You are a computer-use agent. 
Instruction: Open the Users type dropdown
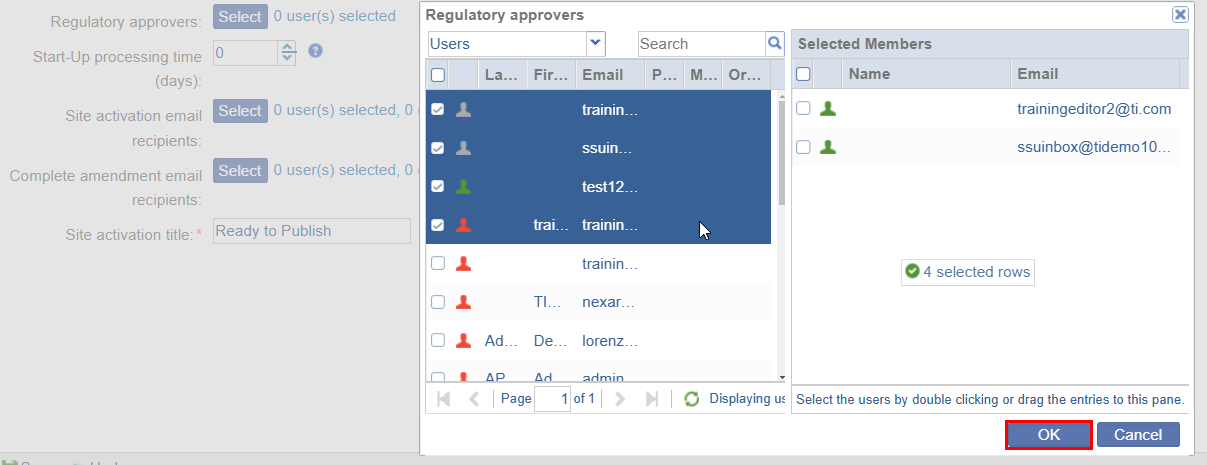click(596, 43)
